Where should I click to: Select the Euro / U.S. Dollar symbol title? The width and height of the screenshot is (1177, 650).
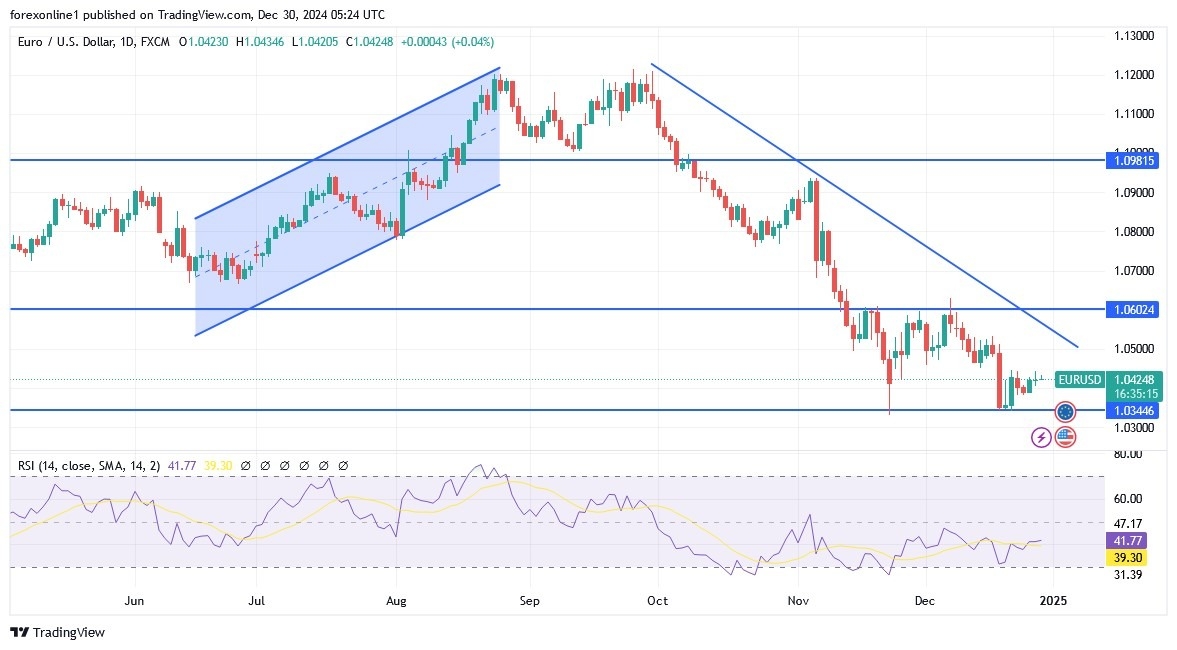point(65,42)
